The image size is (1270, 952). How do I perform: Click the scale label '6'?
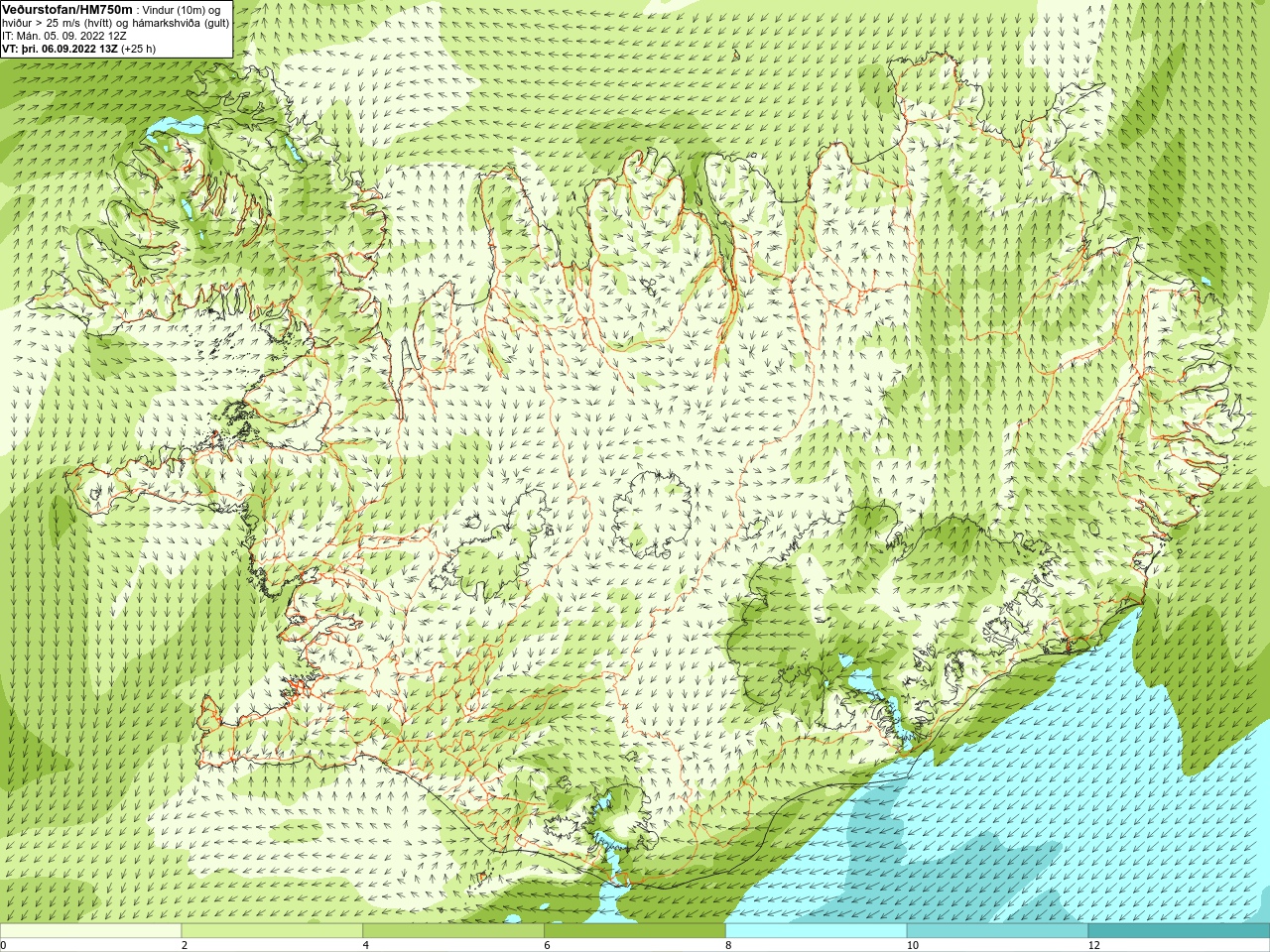(547, 946)
